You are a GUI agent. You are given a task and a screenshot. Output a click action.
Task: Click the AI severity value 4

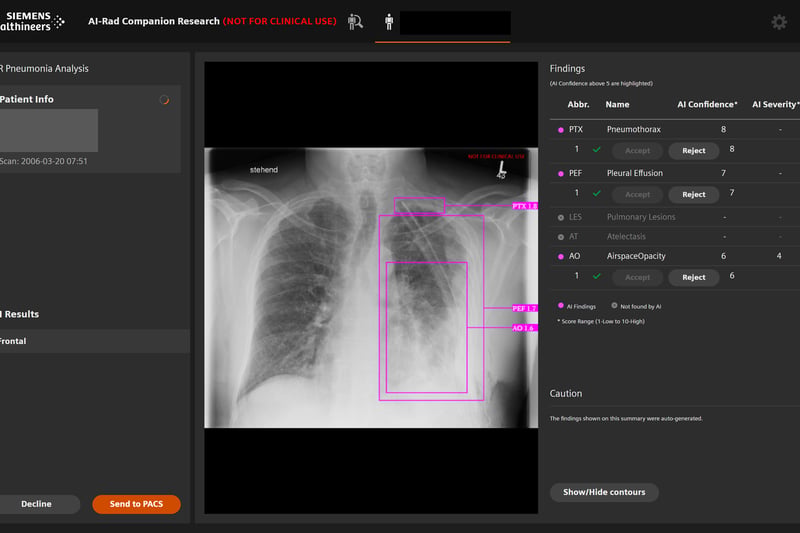point(779,256)
